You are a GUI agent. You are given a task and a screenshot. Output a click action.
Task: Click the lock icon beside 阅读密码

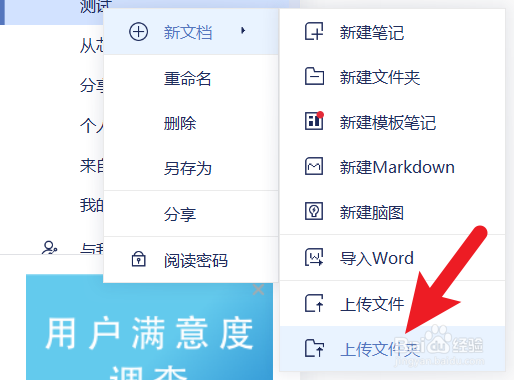(138, 259)
